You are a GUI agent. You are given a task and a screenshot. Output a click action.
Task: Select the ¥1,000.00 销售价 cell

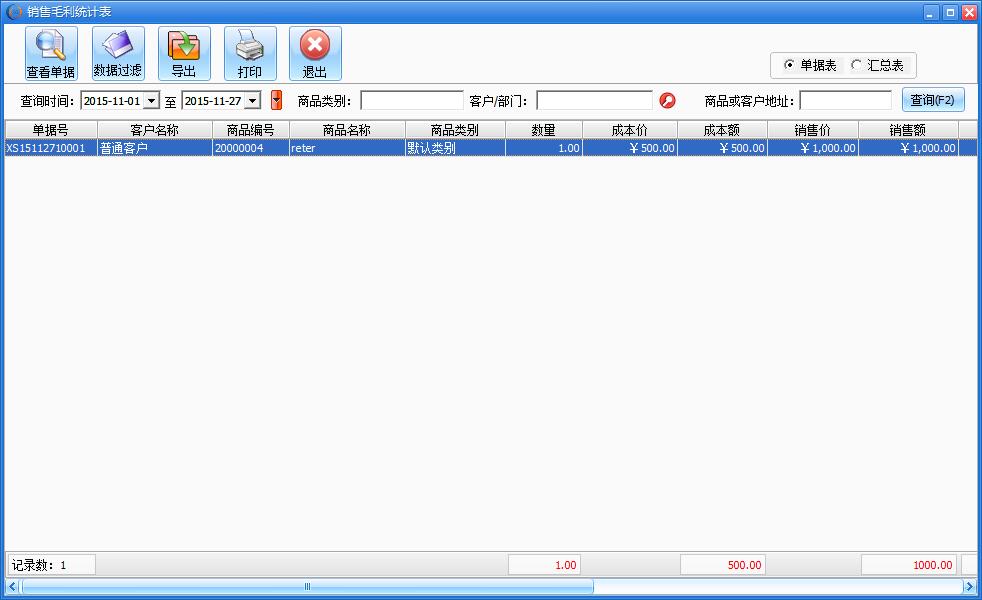point(813,148)
